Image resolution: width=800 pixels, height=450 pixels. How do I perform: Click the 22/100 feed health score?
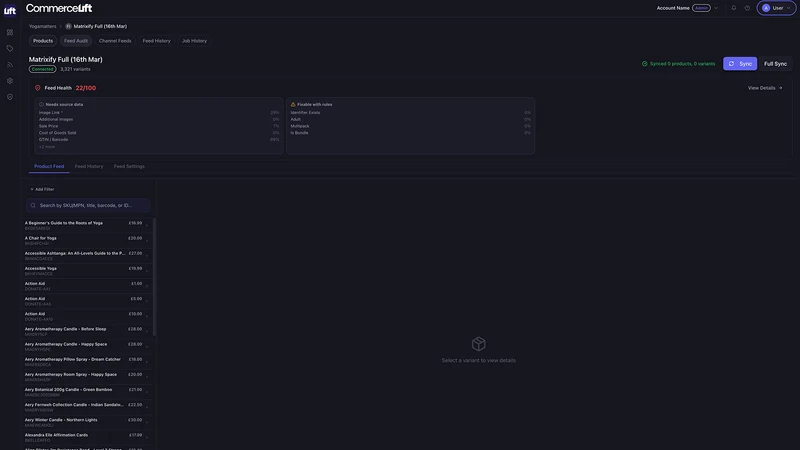pyautogui.click(x=86, y=88)
